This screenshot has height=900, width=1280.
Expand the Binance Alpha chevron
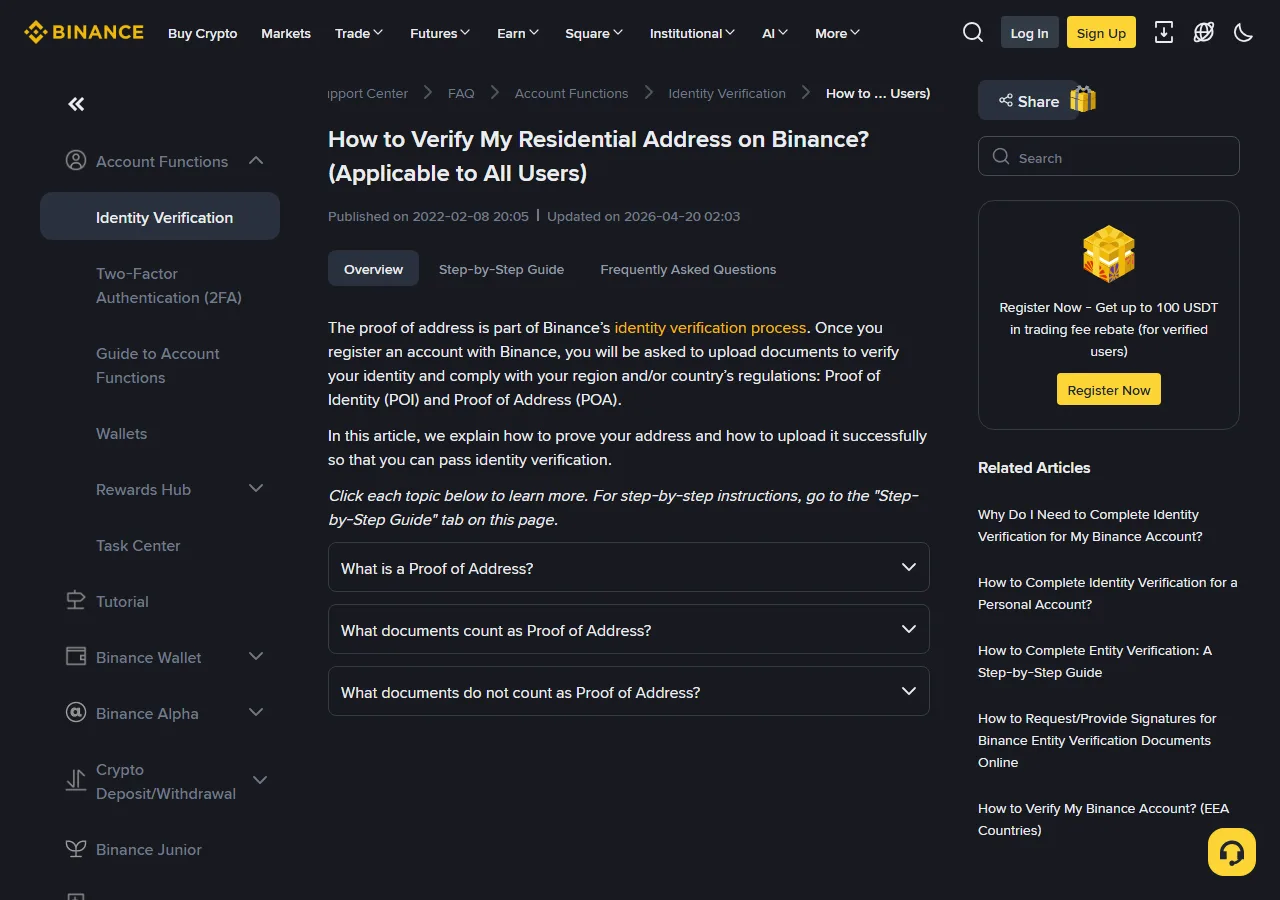click(x=256, y=712)
